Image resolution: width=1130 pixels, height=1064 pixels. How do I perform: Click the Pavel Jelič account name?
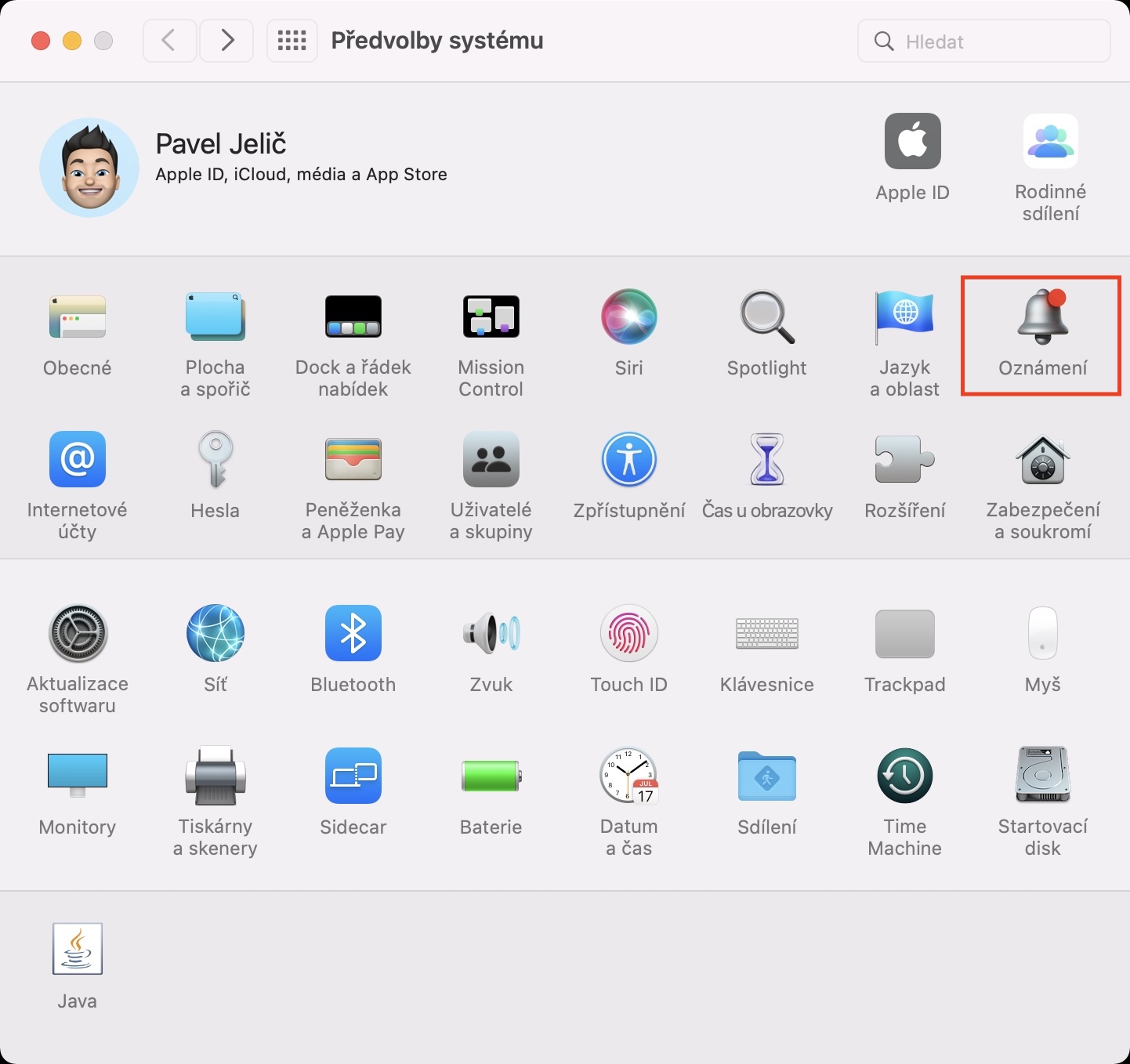click(221, 144)
